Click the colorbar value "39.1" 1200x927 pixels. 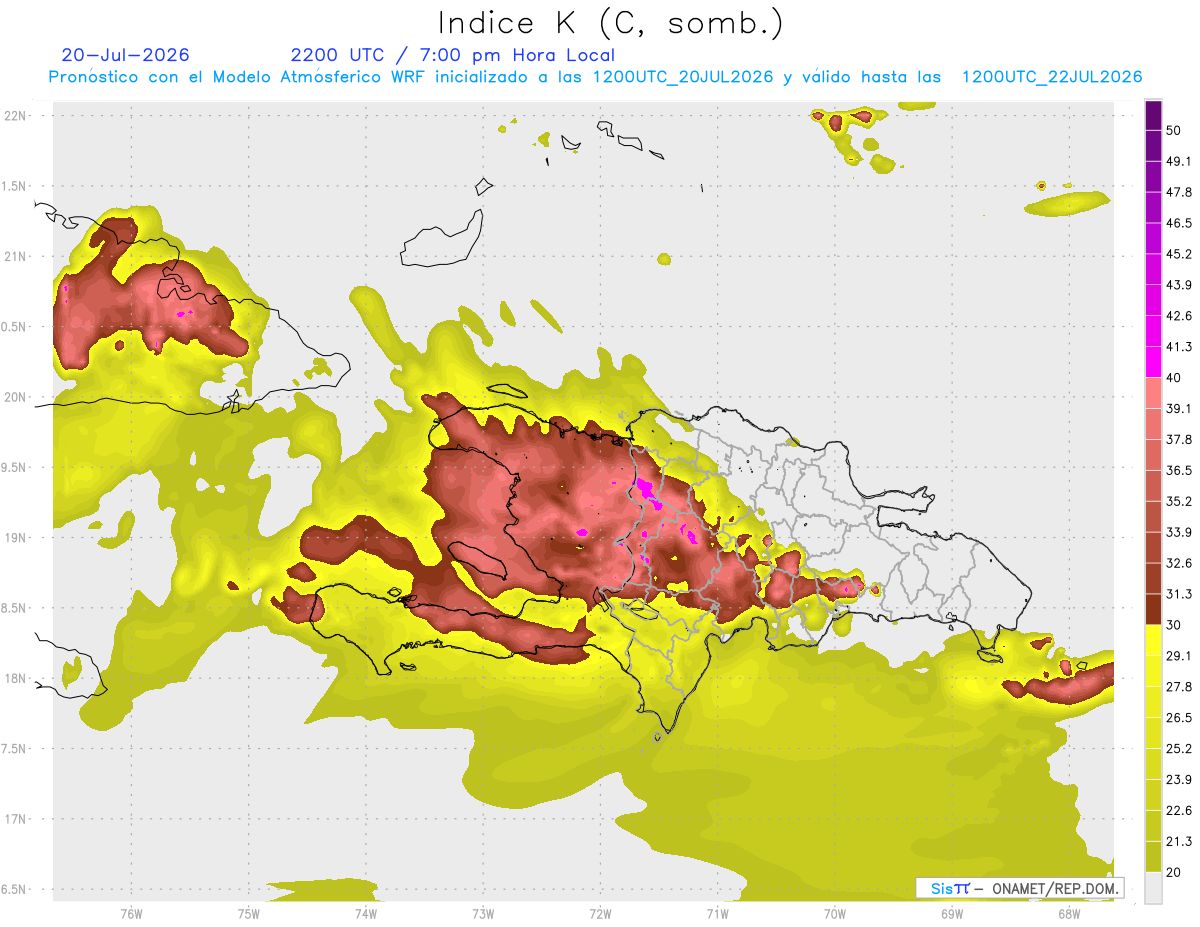(x=1179, y=409)
